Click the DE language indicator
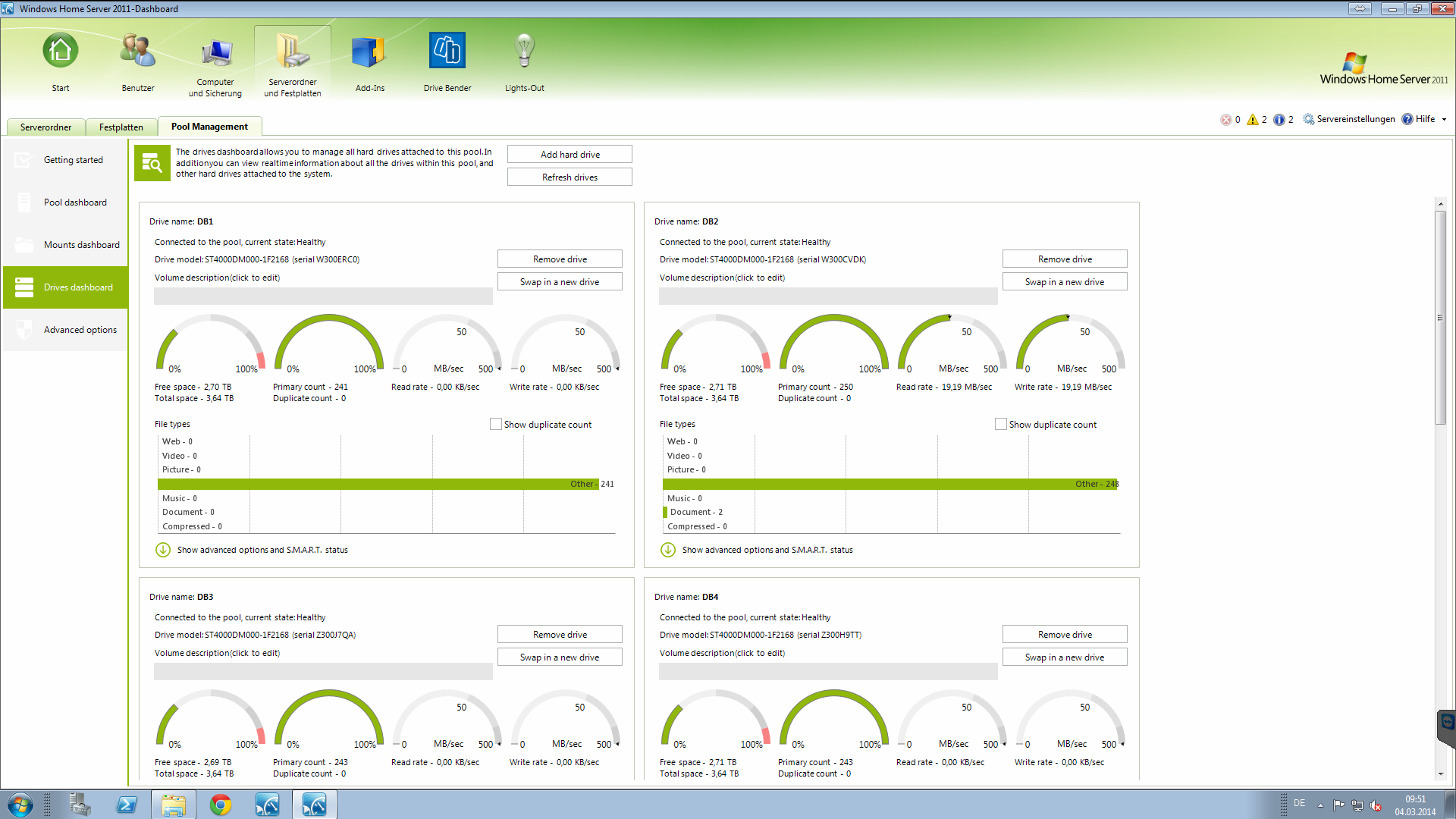This screenshot has width=1456, height=819. coord(1299,803)
